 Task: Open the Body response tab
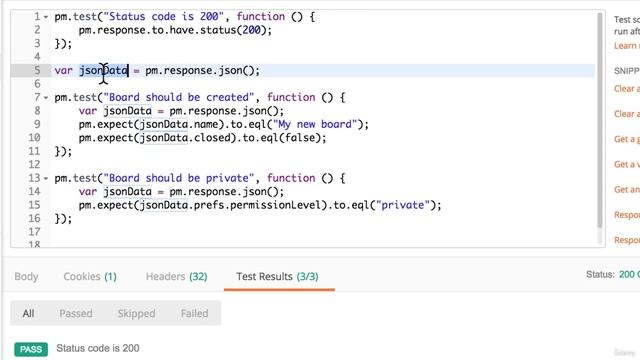(26, 276)
